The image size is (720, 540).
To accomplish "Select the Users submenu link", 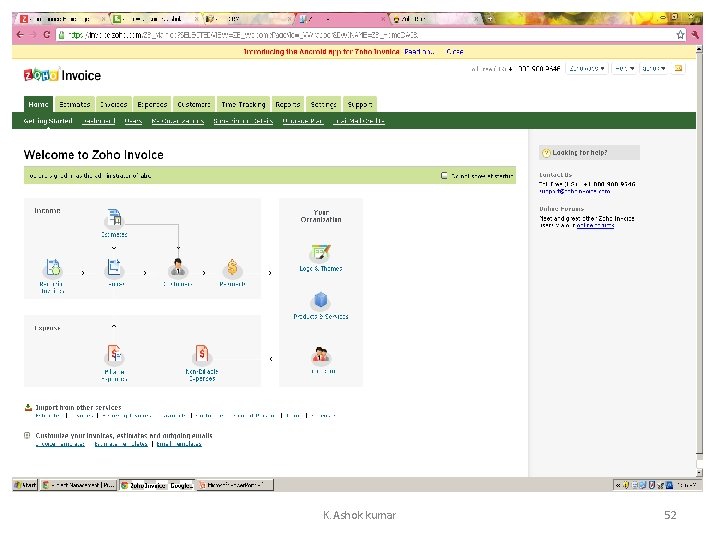I will point(133,121).
